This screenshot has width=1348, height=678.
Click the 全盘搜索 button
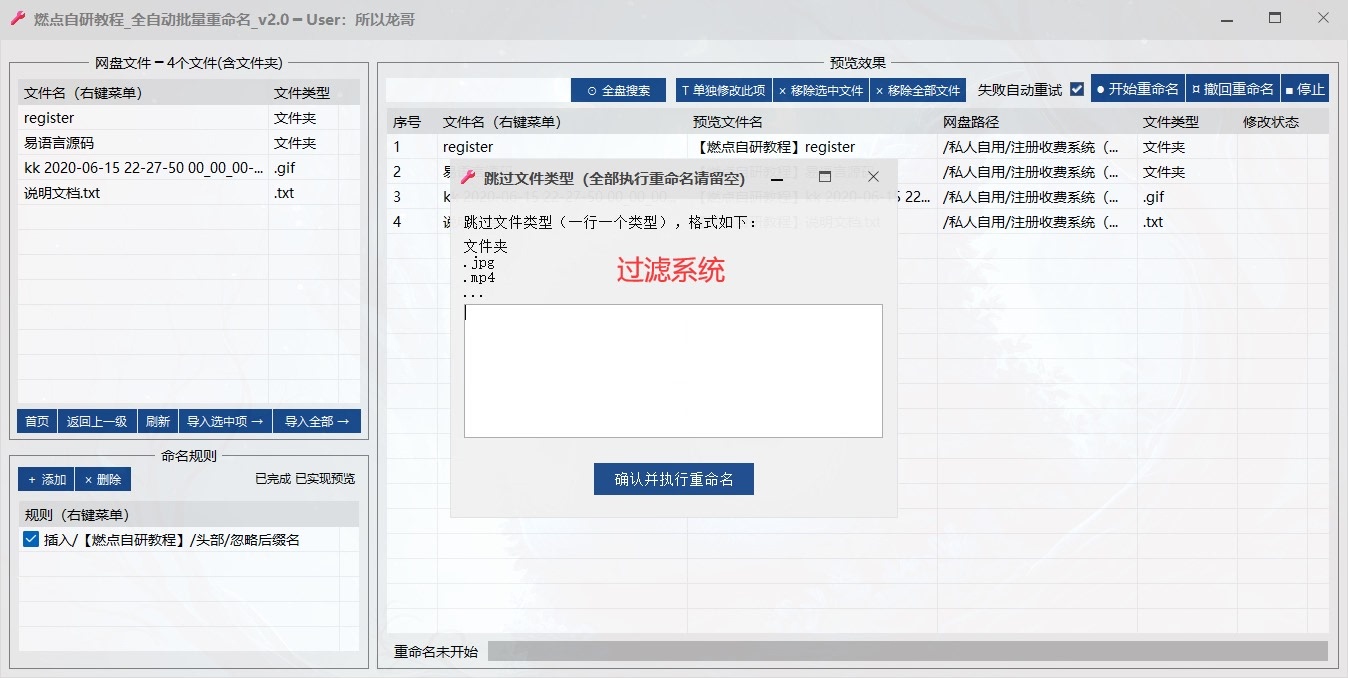coord(618,90)
